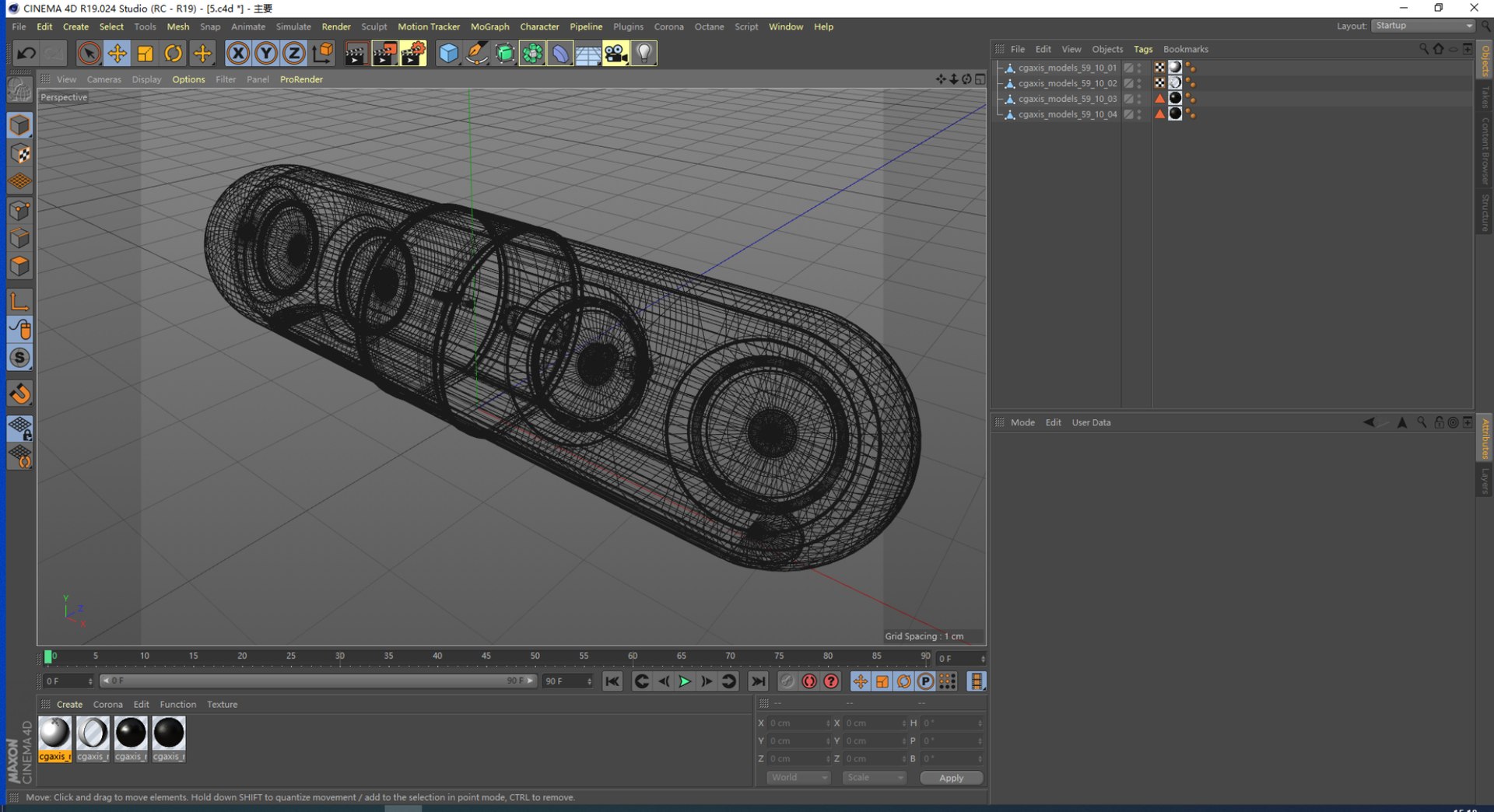Open the Layout Startup dropdown
The height and width of the screenshot is (812, 1494).
(x=1423, y=26)
